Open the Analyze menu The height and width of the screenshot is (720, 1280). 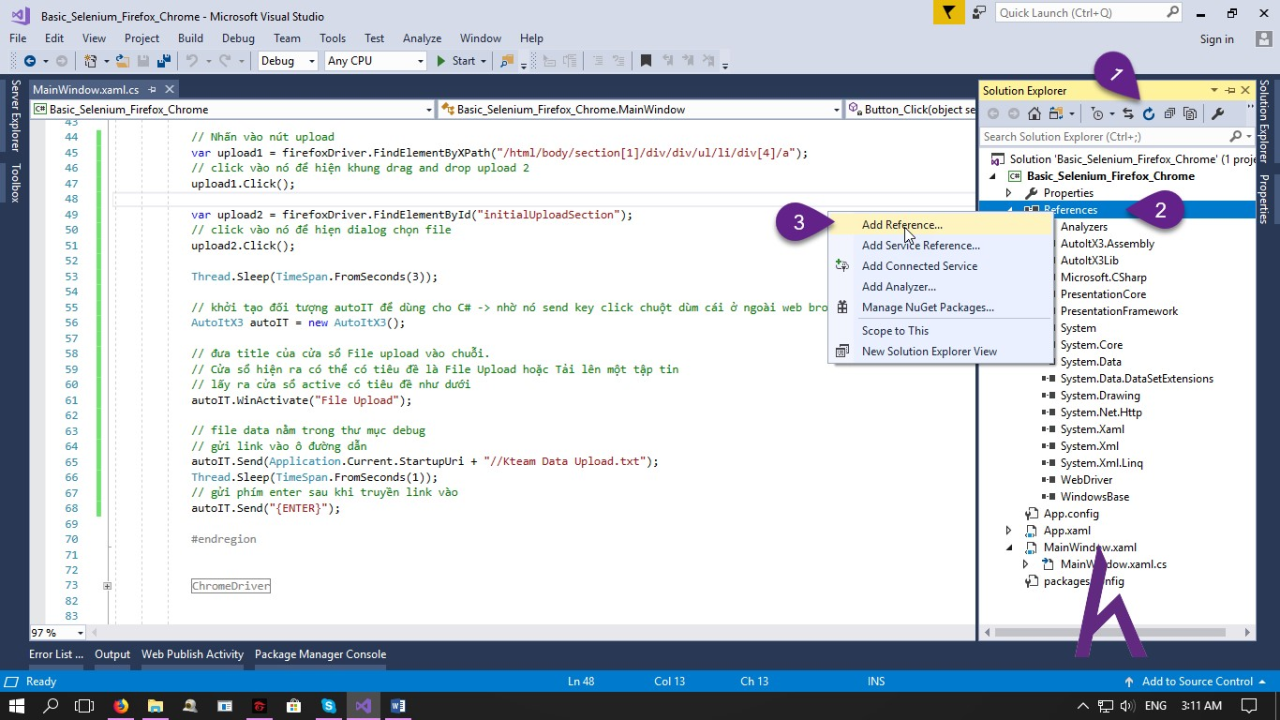tap(422, 38)
